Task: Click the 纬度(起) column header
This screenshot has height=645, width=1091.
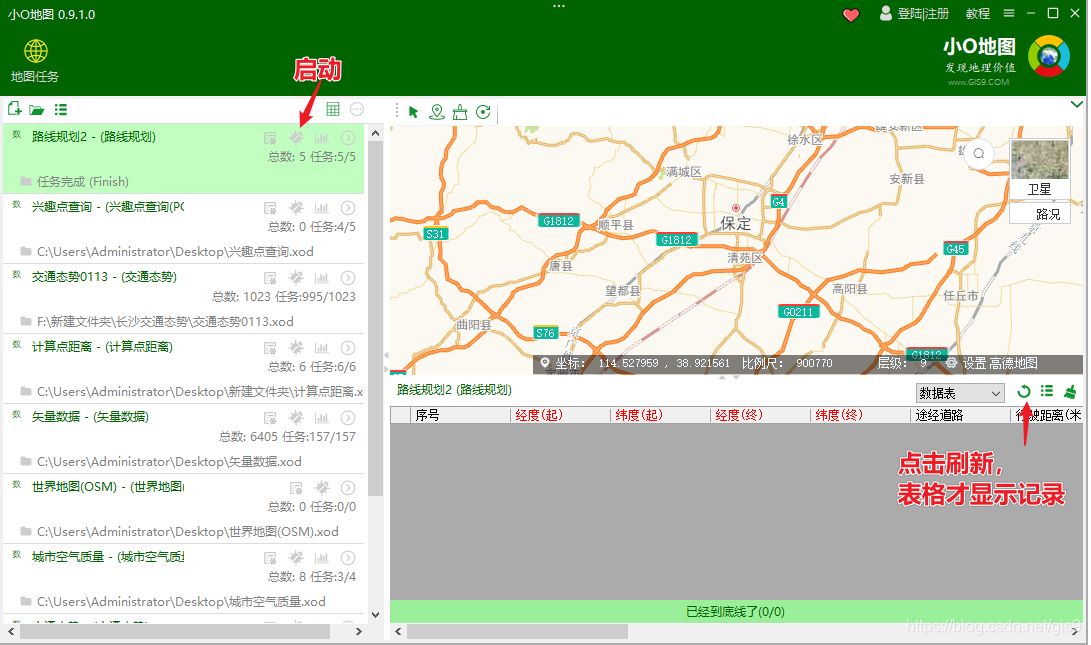Action: click(x=660, y=415)
